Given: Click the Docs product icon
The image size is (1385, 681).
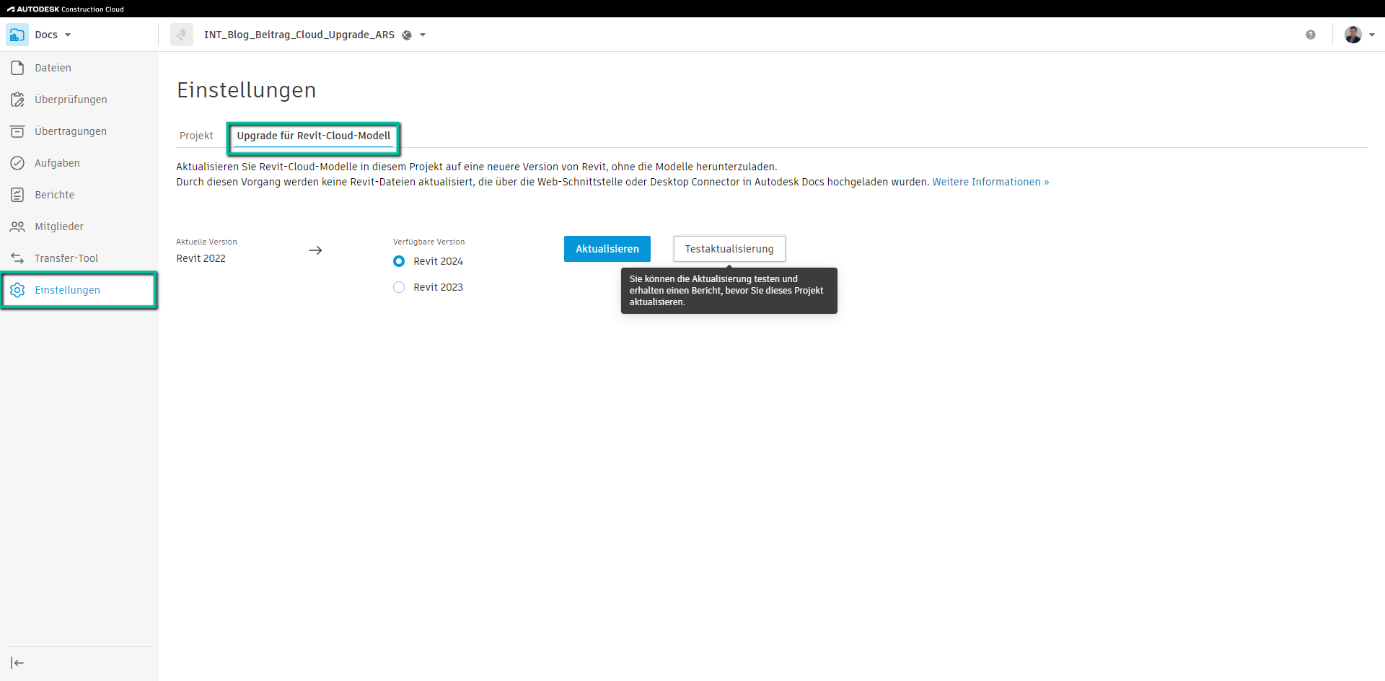Looking at the screenshot, I should click(16, 33).
